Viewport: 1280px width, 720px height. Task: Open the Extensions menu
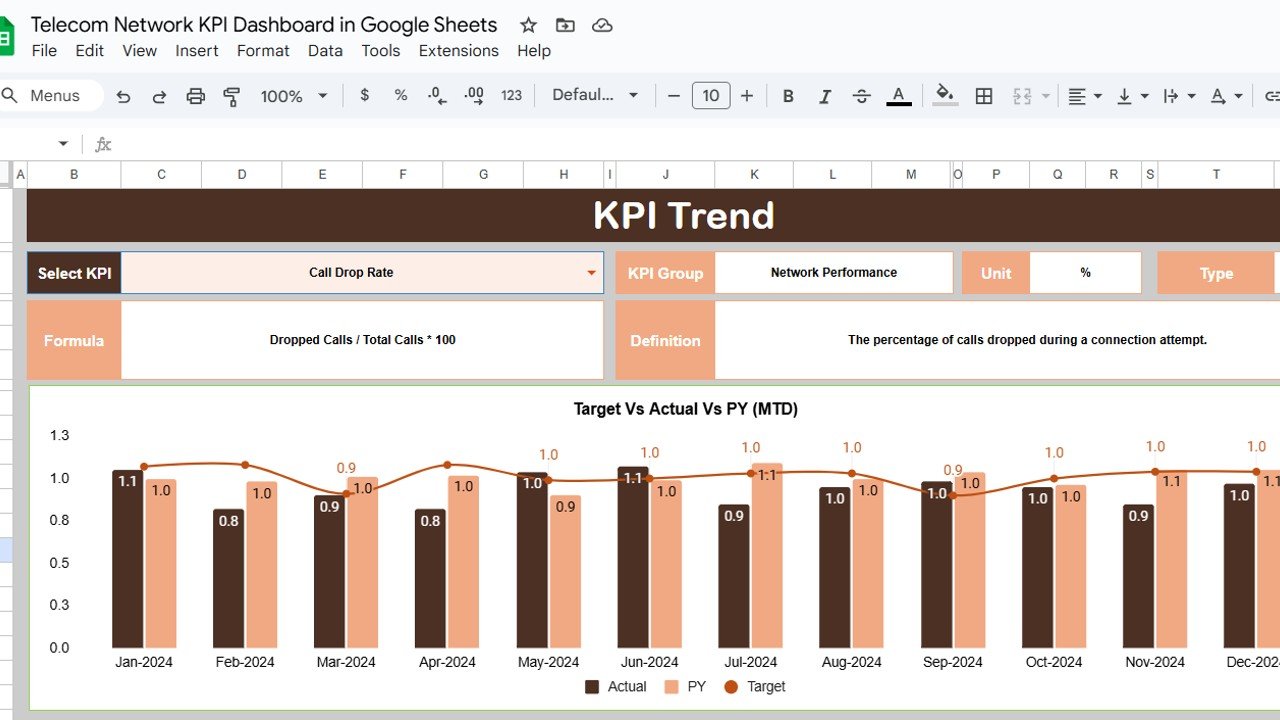coord(458,51)
